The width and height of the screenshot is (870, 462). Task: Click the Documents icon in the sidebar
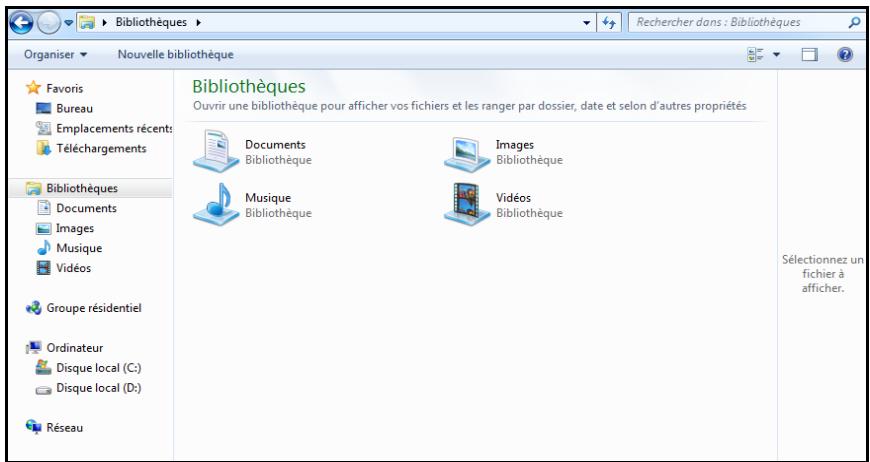coord(43,208)
